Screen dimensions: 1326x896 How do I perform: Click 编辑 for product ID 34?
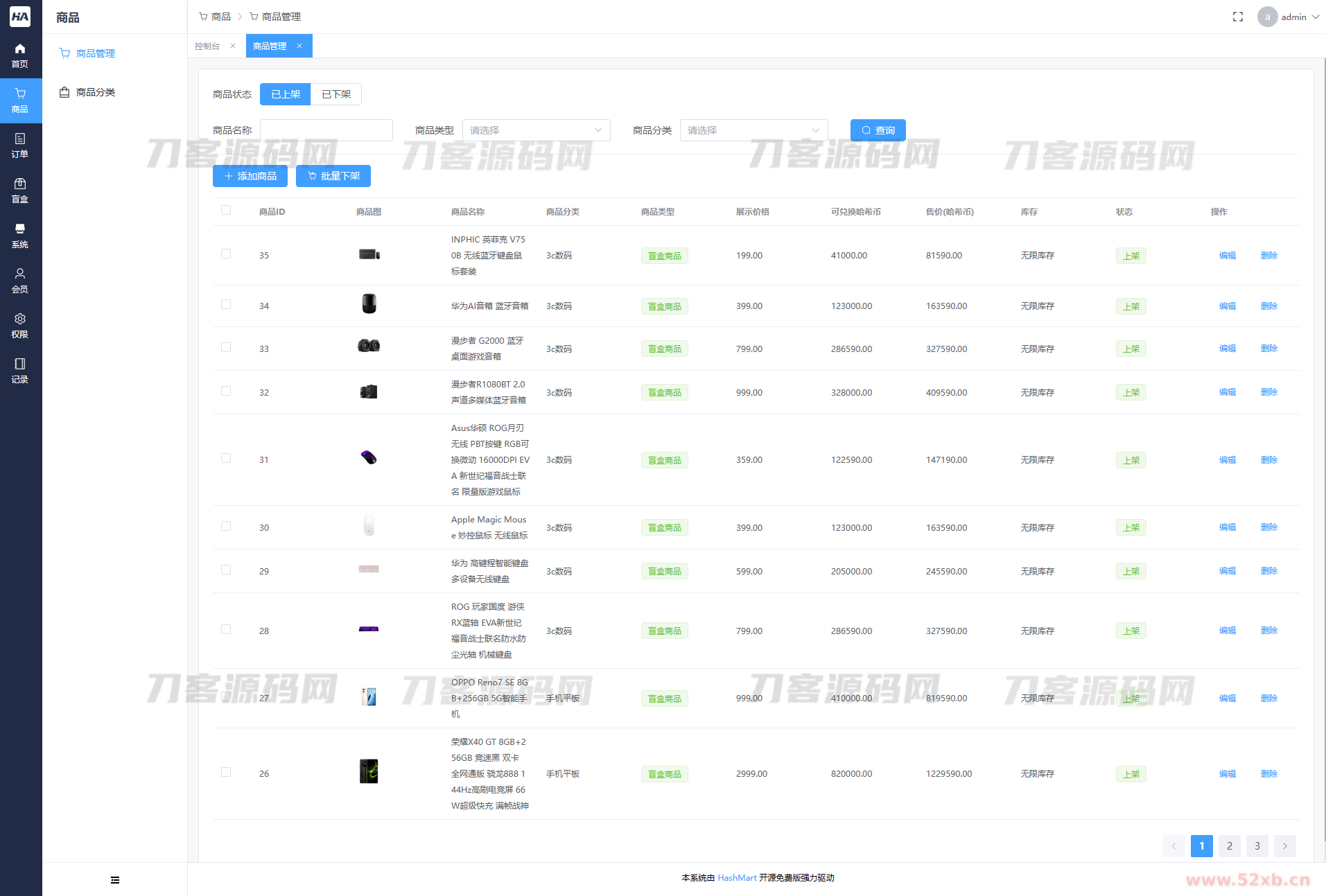pos(1227,306)
